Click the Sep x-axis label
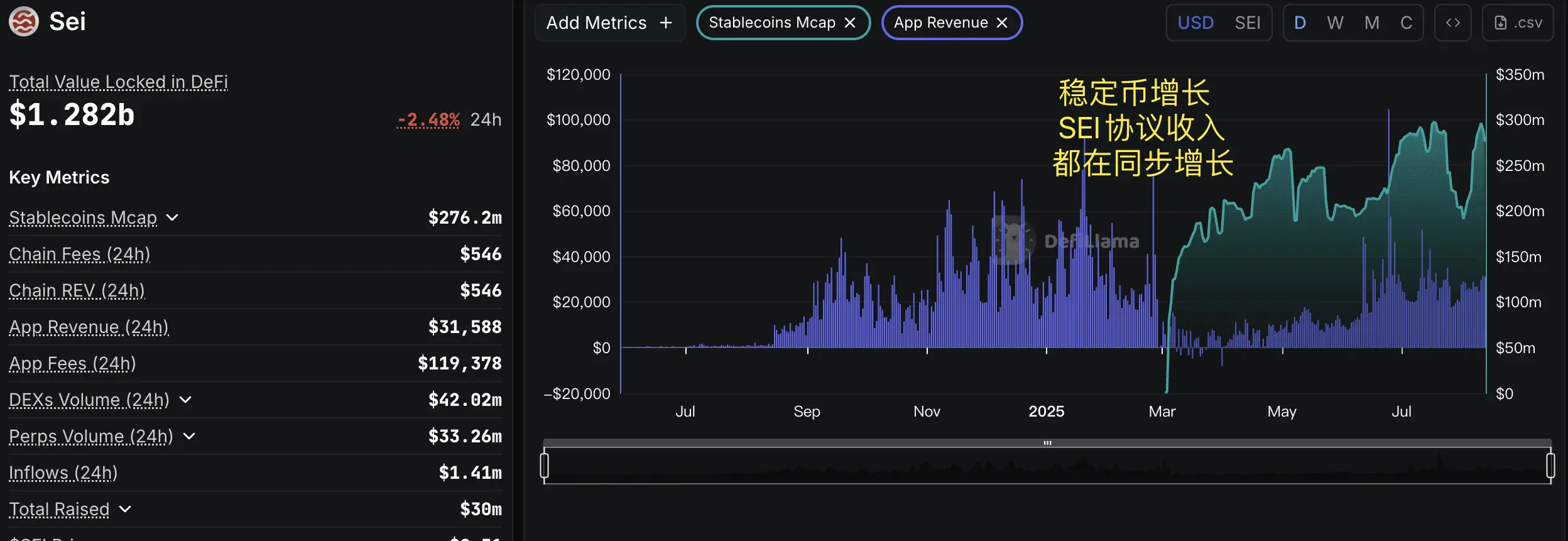 point(807,412)
